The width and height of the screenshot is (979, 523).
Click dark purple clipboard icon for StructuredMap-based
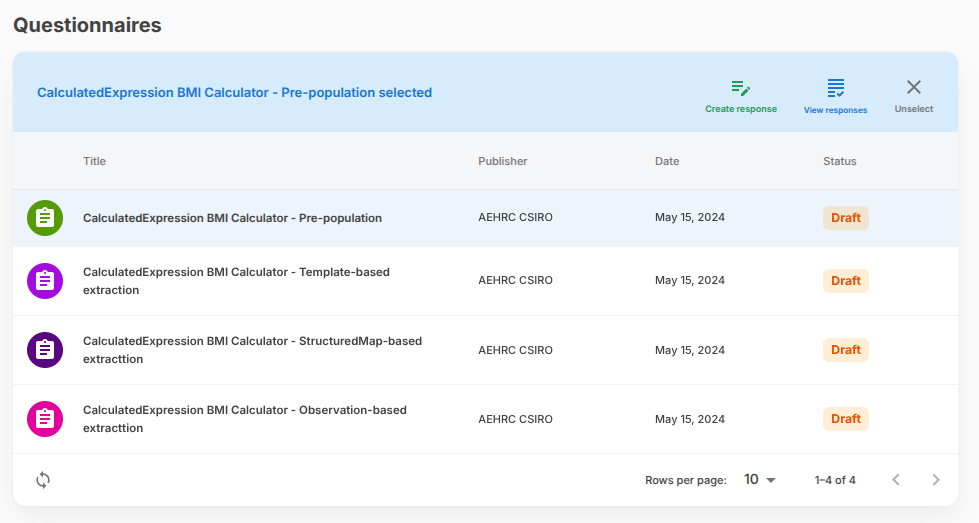pyautogui.click(x=45, y=350)
